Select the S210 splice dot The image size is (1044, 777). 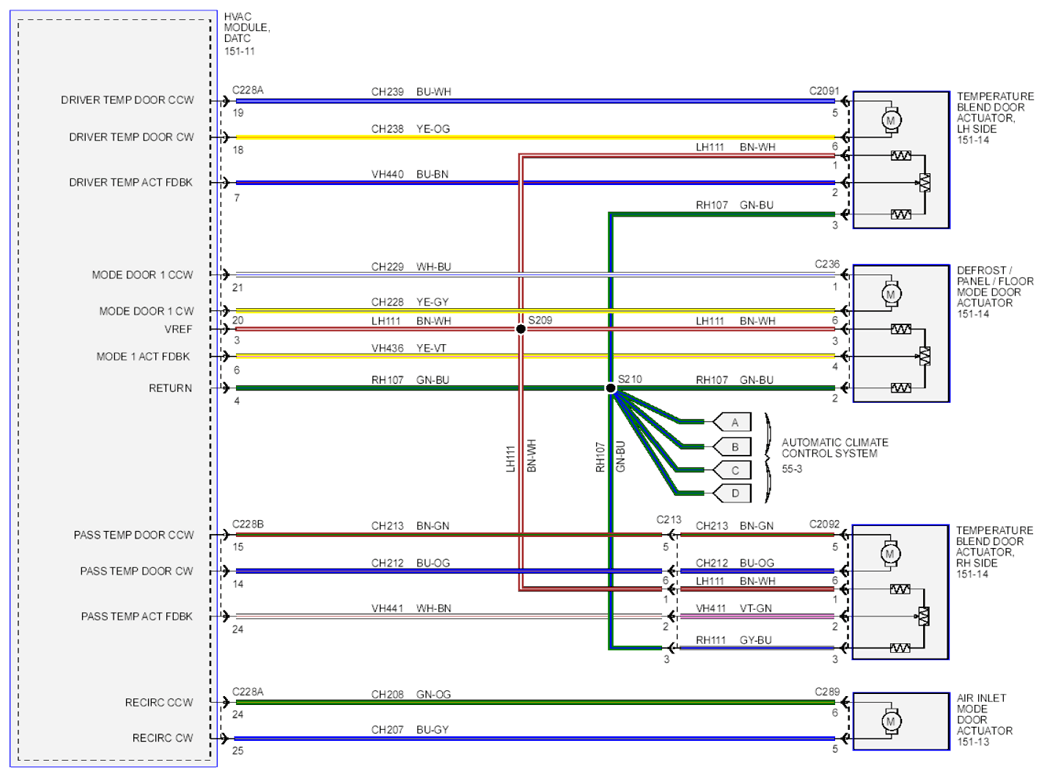611,388
